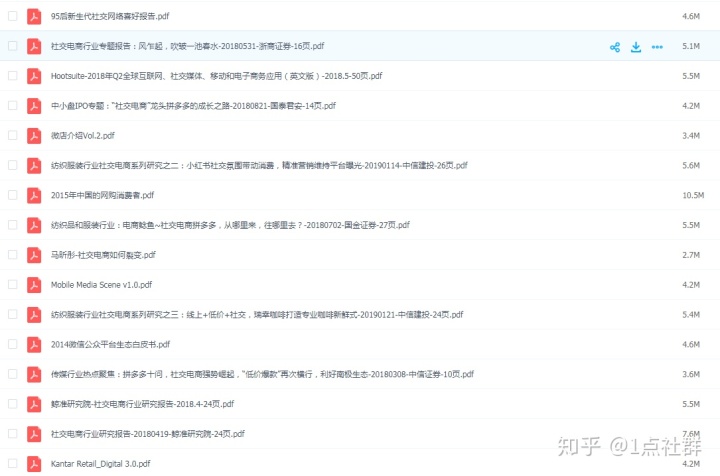The width and height of the screenshot is (720, 476).
Task: Click PDF icon of 传媒行业热点聚焦 拼多多十问 file
Action: click(x=34, y=374)
